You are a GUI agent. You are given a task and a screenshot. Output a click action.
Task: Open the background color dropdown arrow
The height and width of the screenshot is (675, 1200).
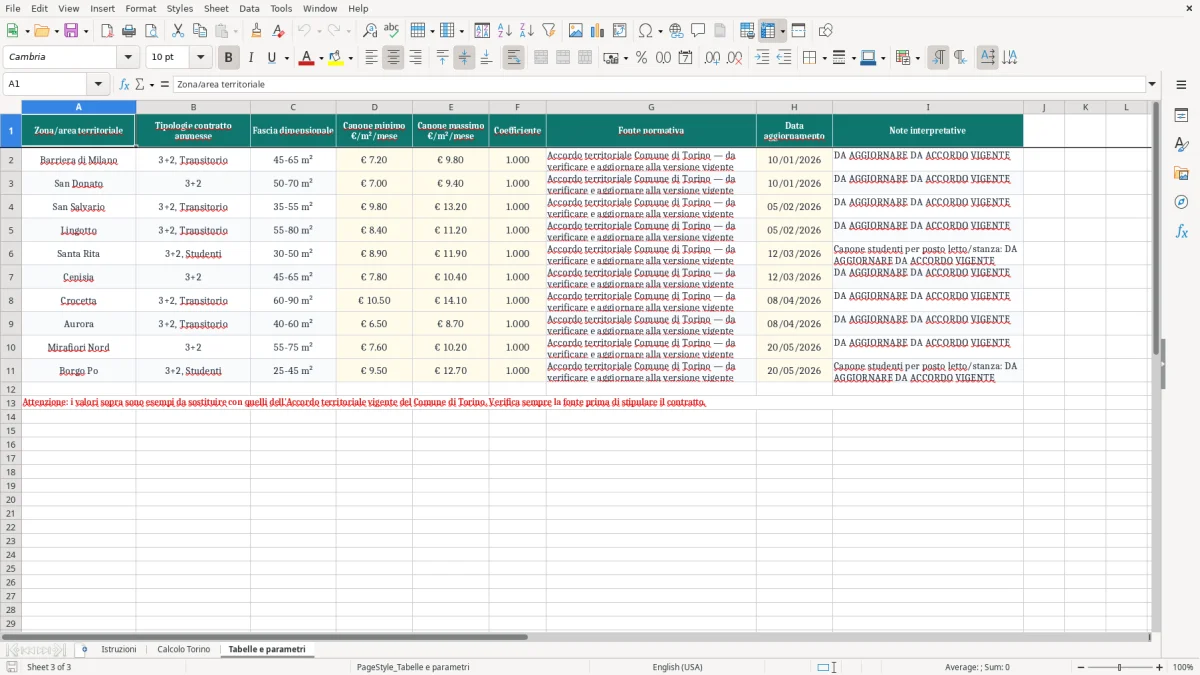351,58
